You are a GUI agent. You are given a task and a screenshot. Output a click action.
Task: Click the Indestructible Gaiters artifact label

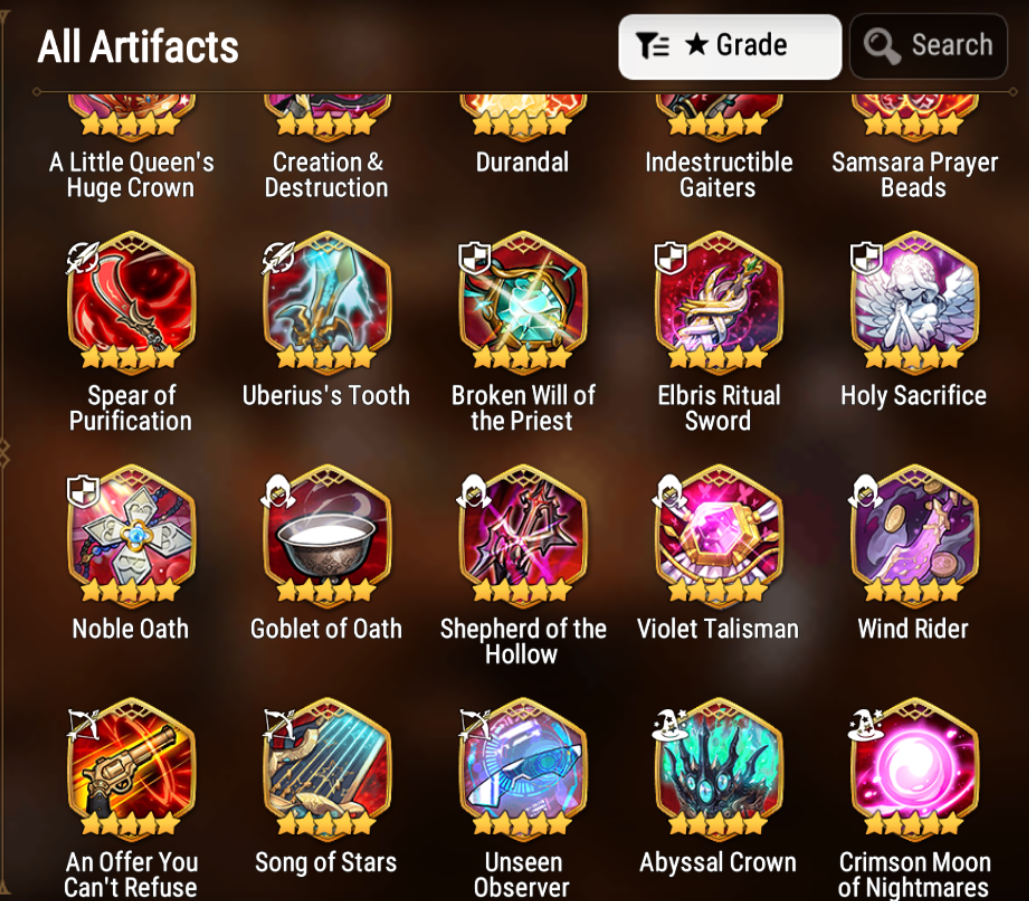(718, 175)
